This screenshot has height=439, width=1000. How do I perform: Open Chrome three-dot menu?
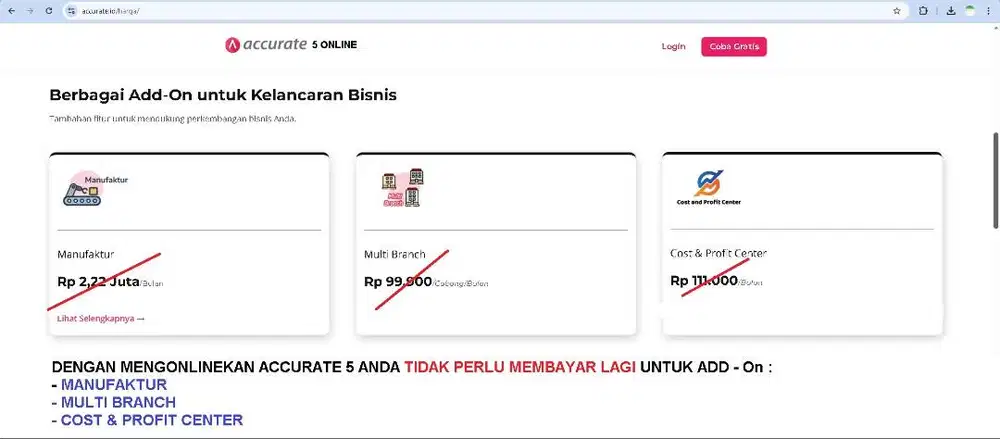click(x=989, y=11)
